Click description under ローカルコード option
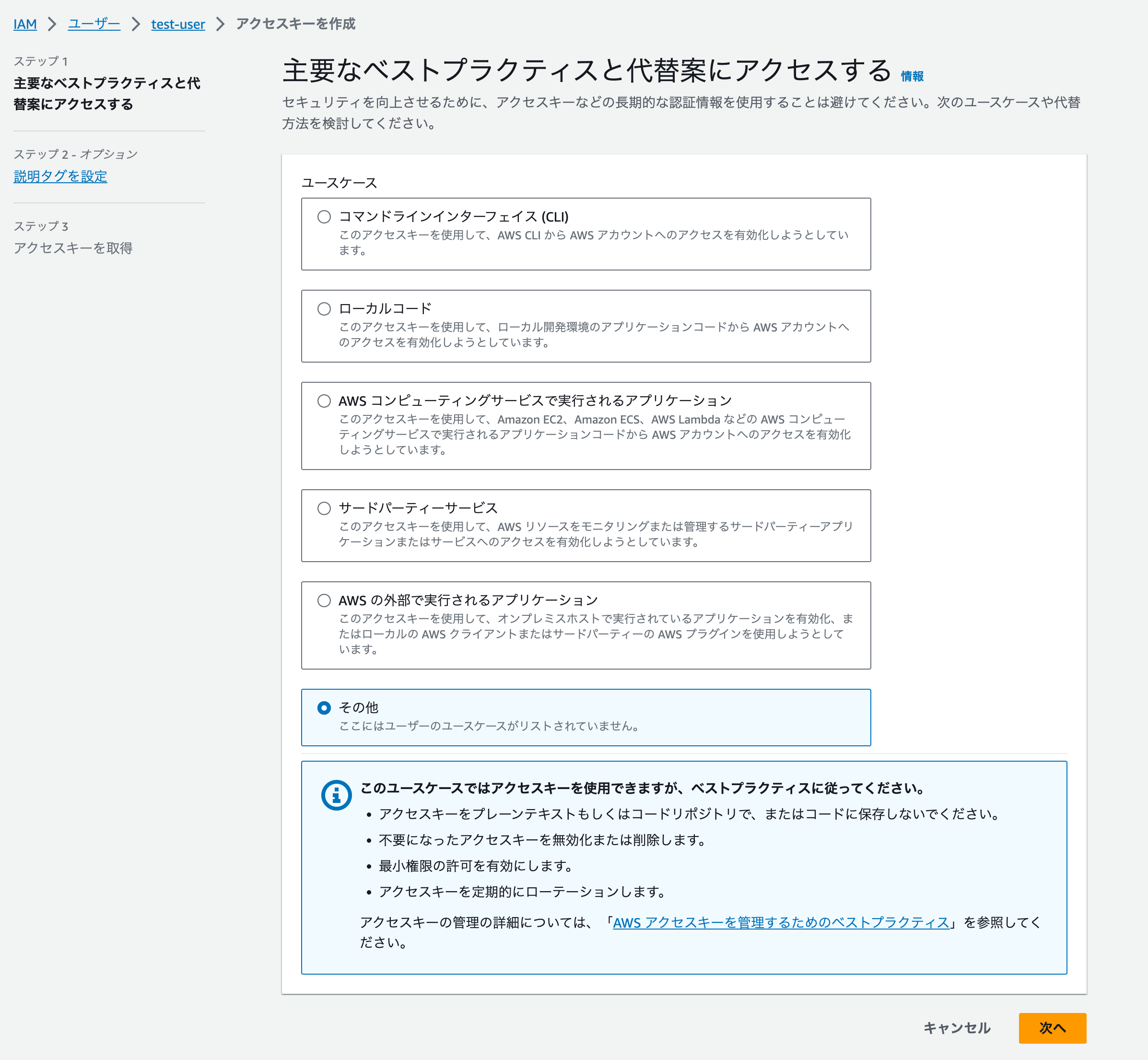The width and height of the screenshot is (1148, 1060). (x=594, y=334)
